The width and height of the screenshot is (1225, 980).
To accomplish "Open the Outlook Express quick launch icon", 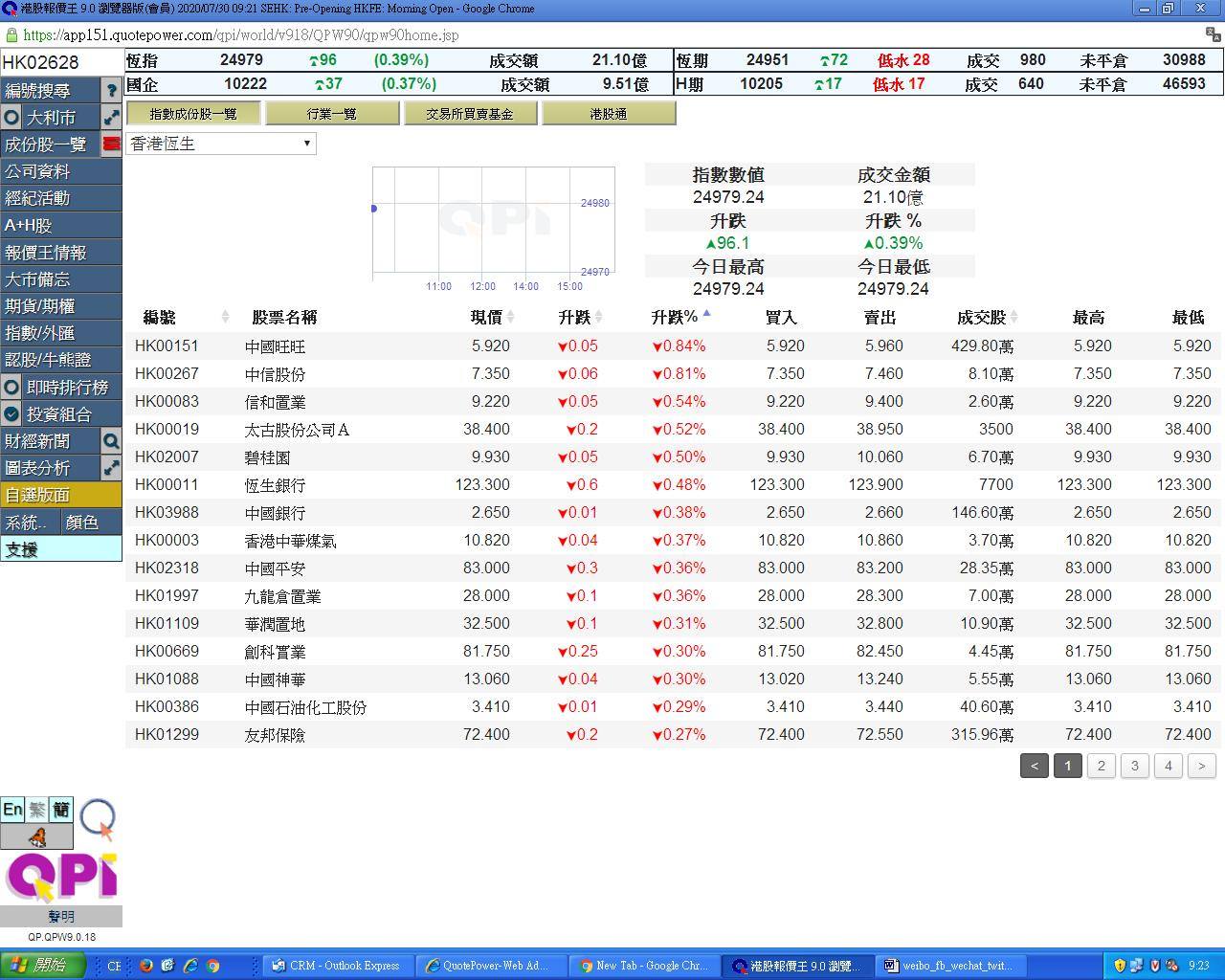I will (167, 966).
